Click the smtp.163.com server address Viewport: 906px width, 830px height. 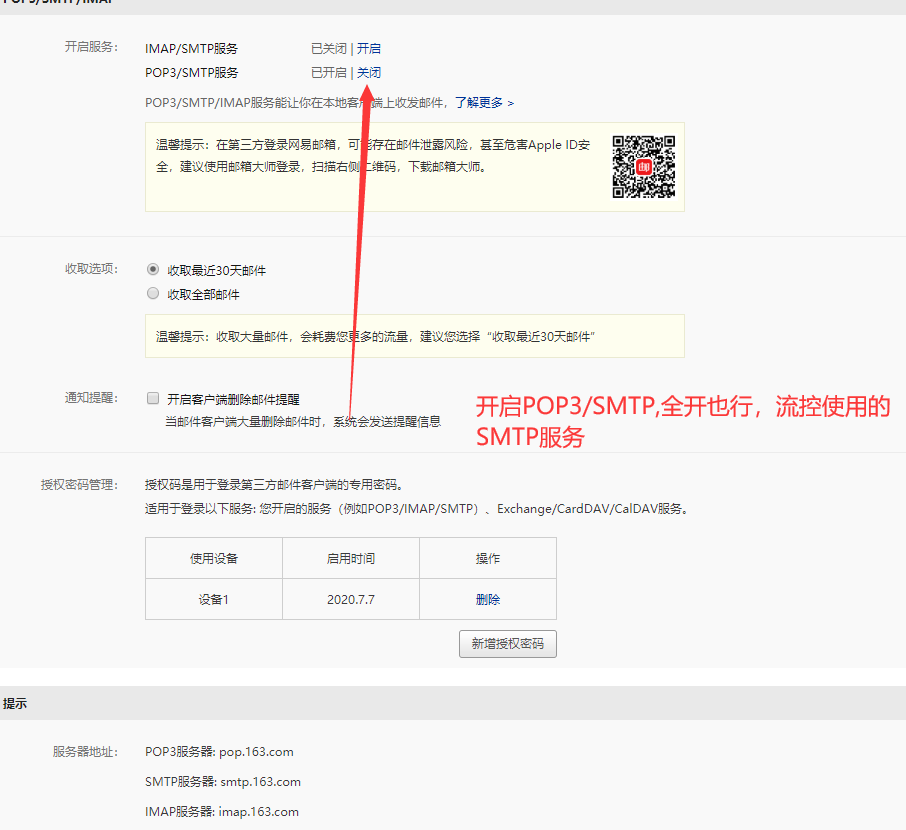tap(259, 782)
